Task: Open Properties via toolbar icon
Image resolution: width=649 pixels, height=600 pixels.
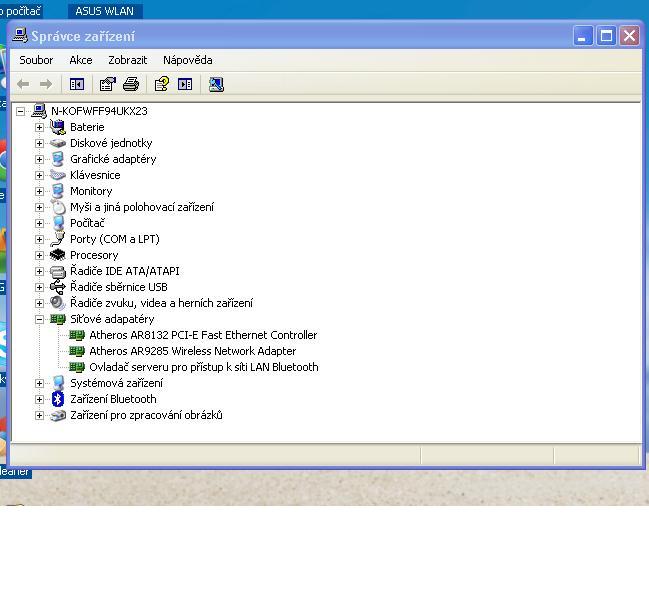Action: (x=108, y=85)
